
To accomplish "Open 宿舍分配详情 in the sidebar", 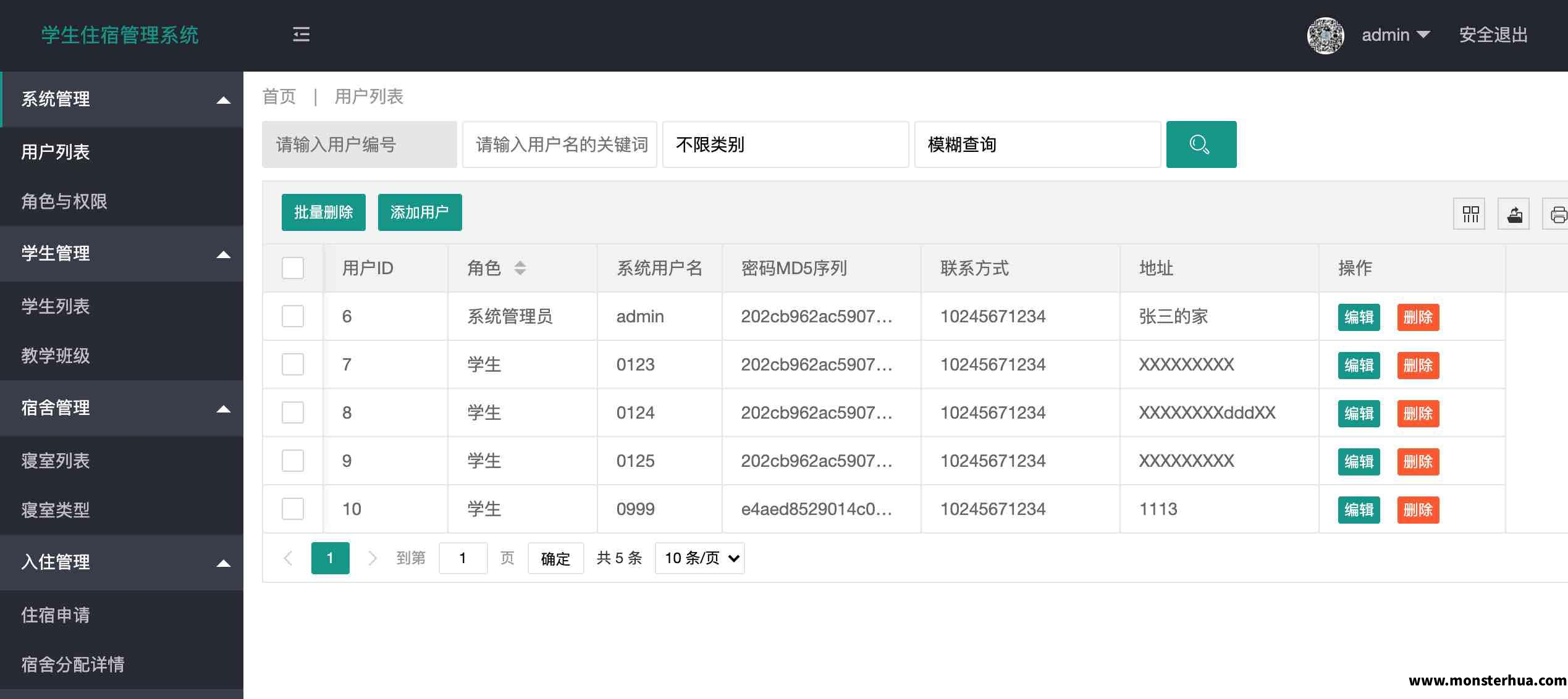I will [x=122, y=664].
